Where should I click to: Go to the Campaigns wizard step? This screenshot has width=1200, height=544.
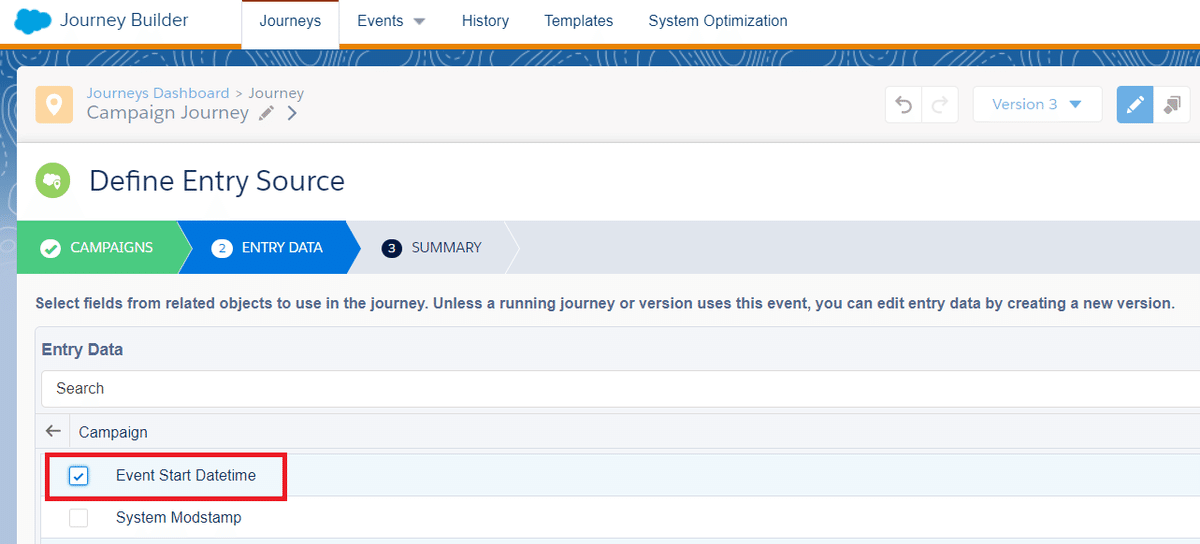pyautogui.click(x=98, y=247)
